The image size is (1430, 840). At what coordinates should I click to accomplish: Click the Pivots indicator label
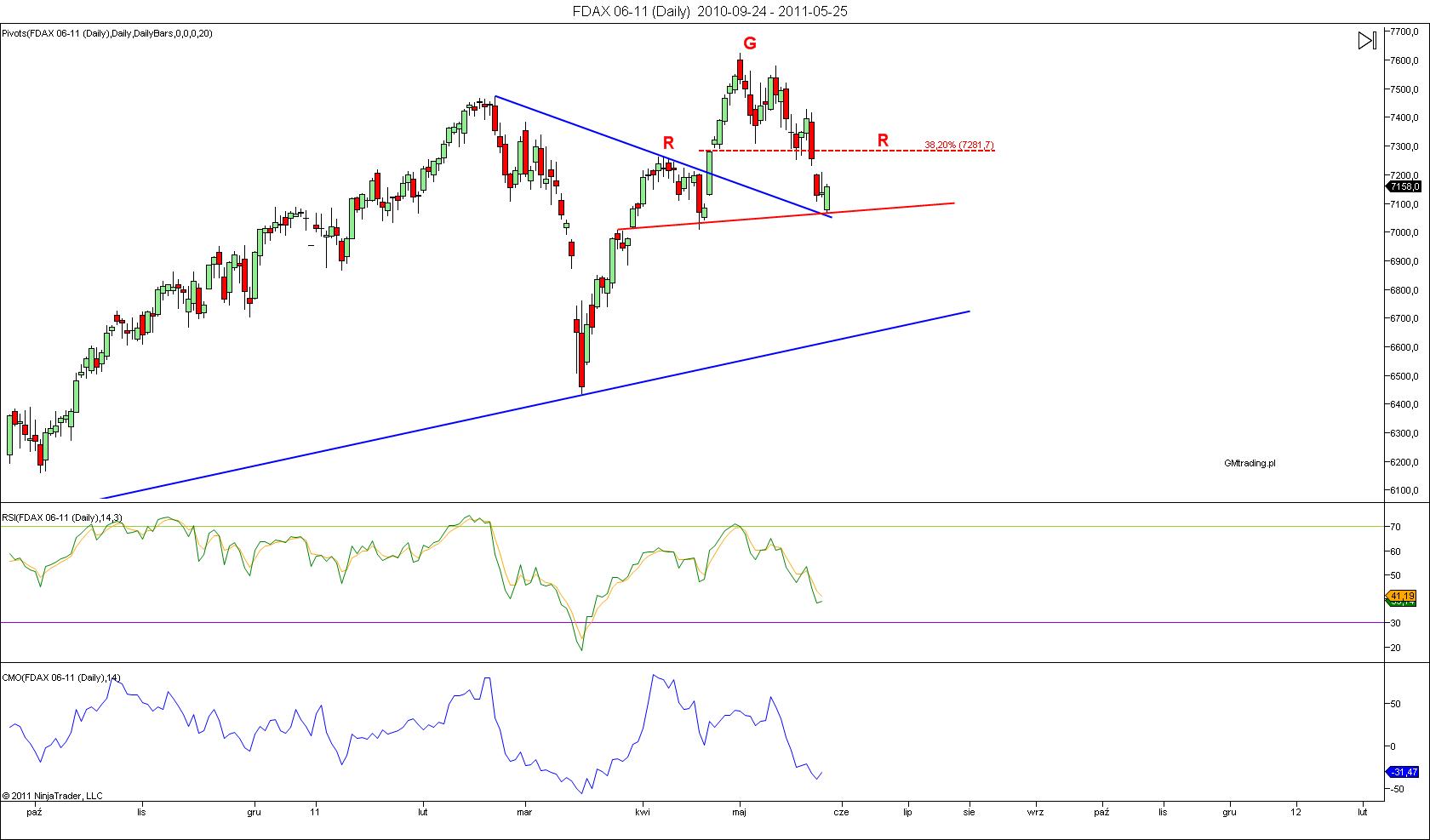(107, 33)
